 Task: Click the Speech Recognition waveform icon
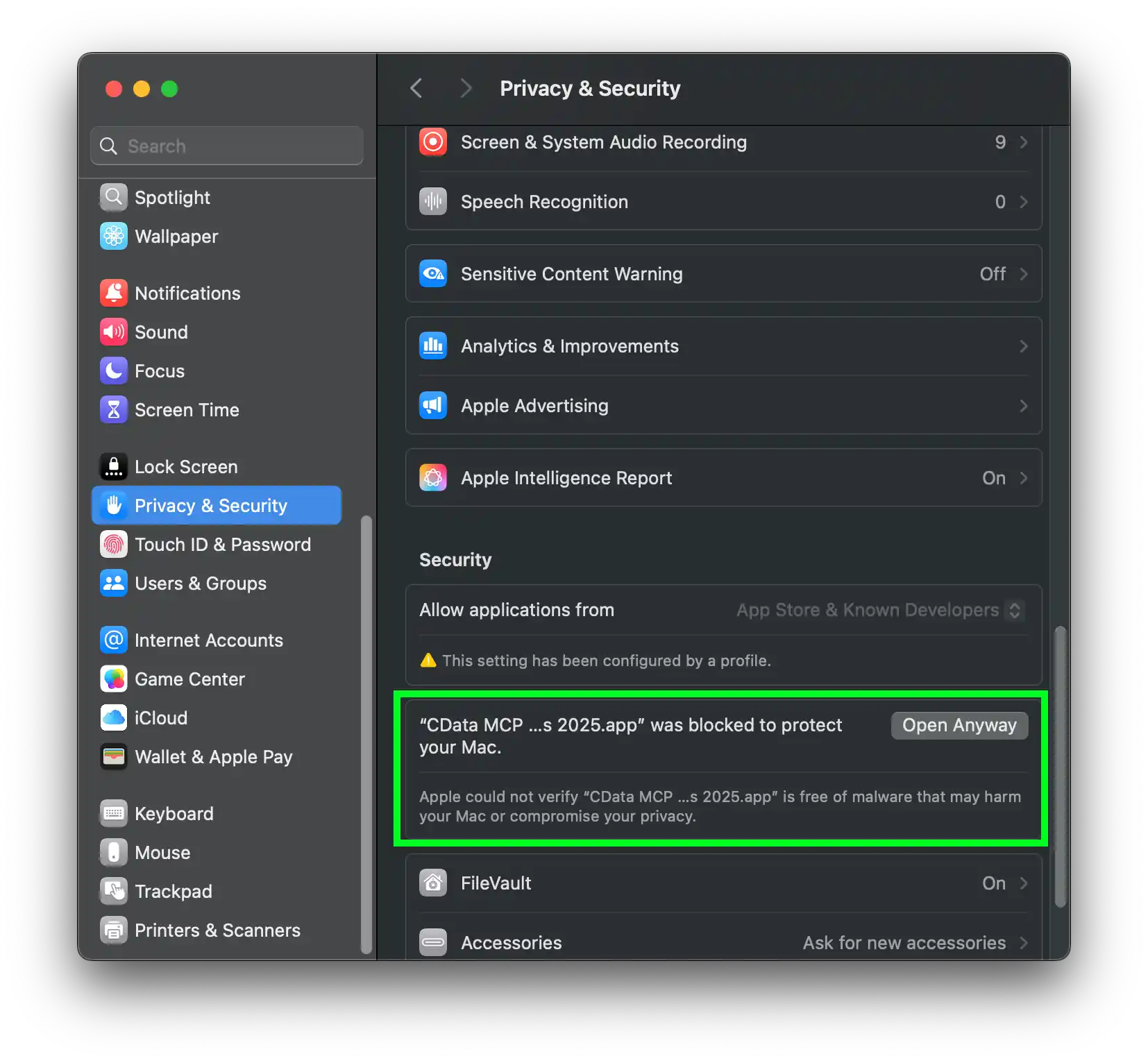coord(433,202)
